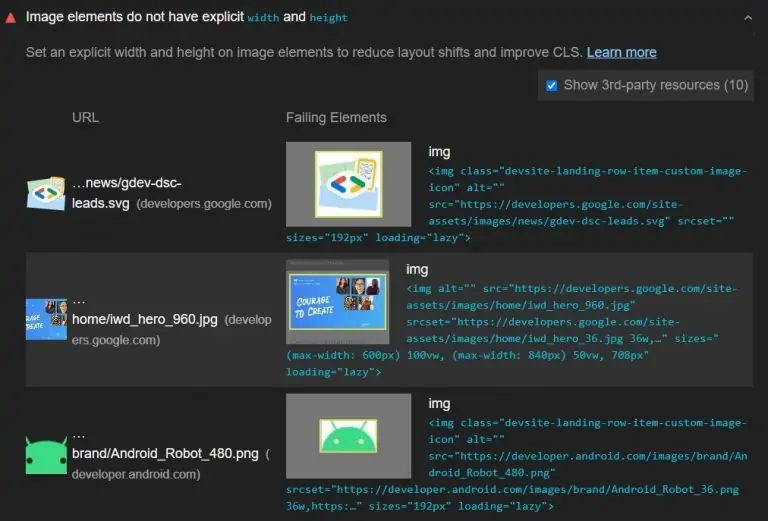Screen dimensions: 768x521
Task: Select the Failing Elements column header
Action: pyautogui.click(x=336, y=118)
